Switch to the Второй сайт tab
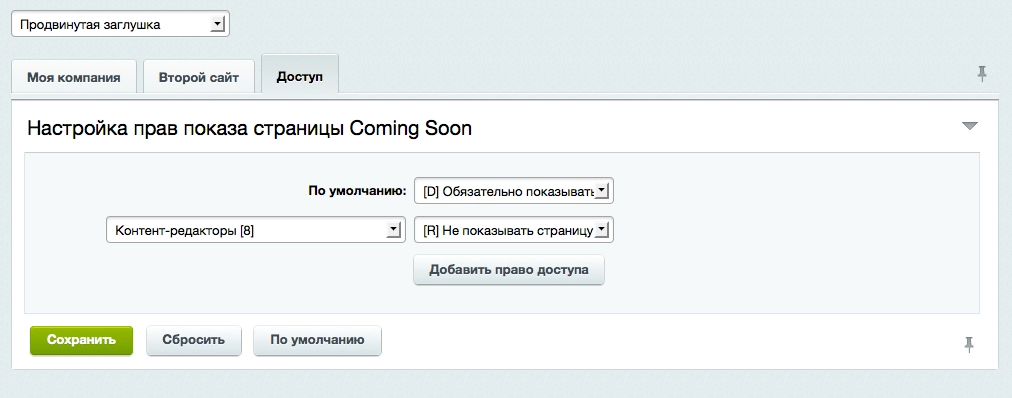 (x=199, y=77)
